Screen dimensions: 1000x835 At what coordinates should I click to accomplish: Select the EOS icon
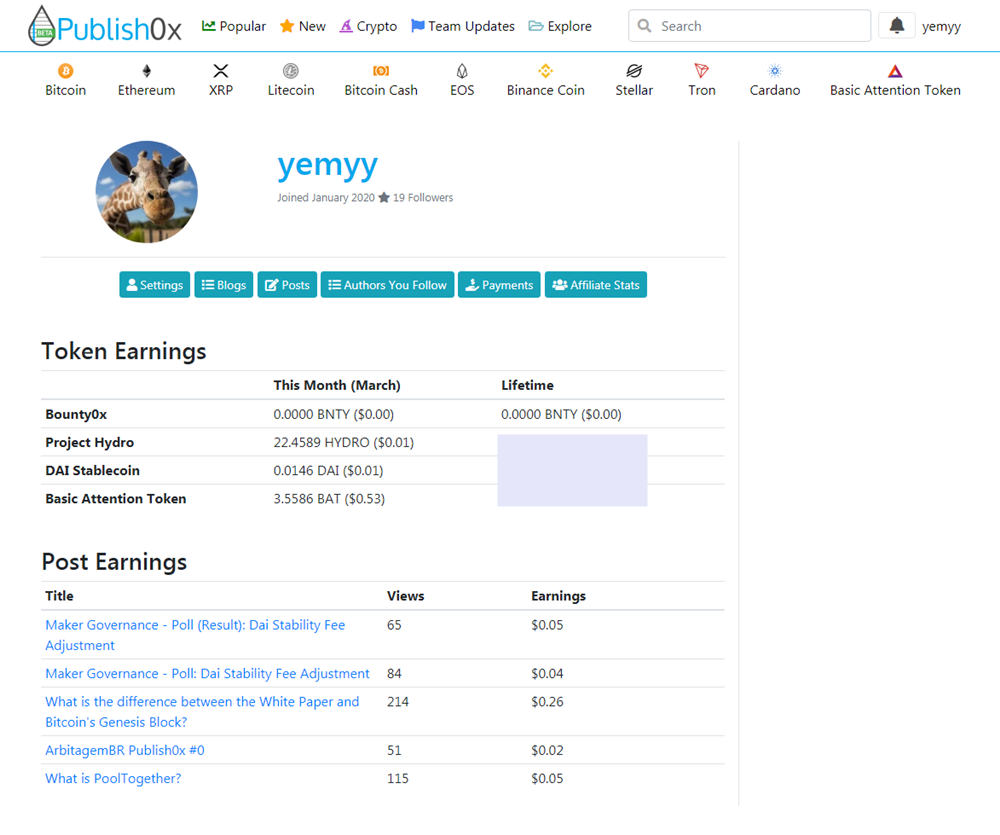click(462, 70)
